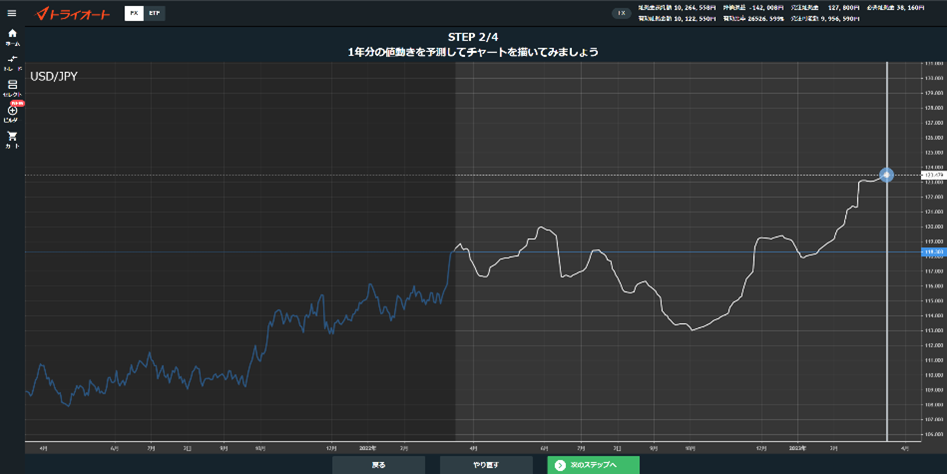This screenshot has height=474, width=947.
Task: Open the shopping cart icon
Action: [x=12, y=139]
